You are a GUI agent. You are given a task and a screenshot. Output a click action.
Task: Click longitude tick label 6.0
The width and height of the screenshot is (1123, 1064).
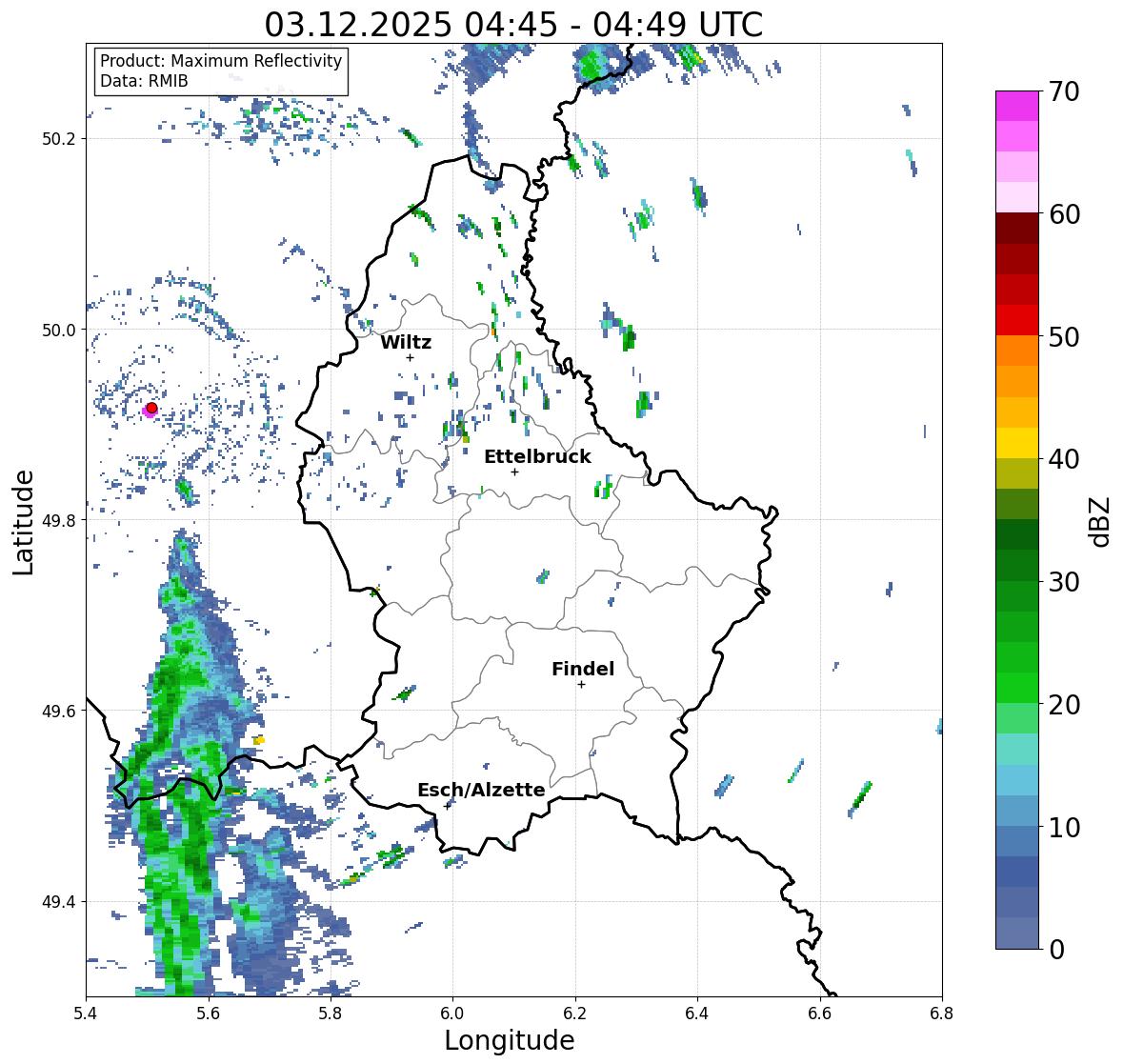click(452, 1014)
